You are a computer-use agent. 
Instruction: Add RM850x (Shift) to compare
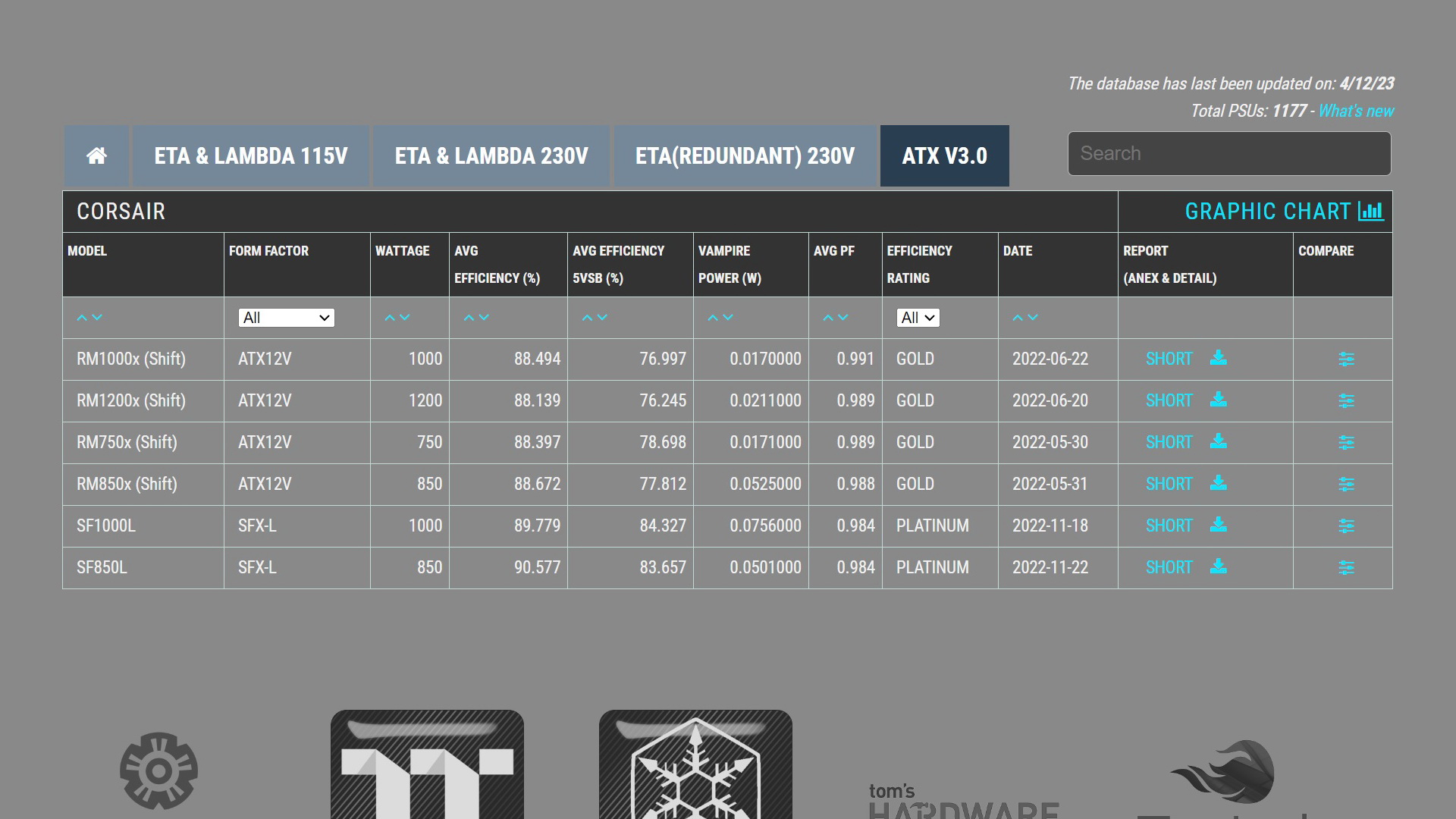pos(1346,485)
